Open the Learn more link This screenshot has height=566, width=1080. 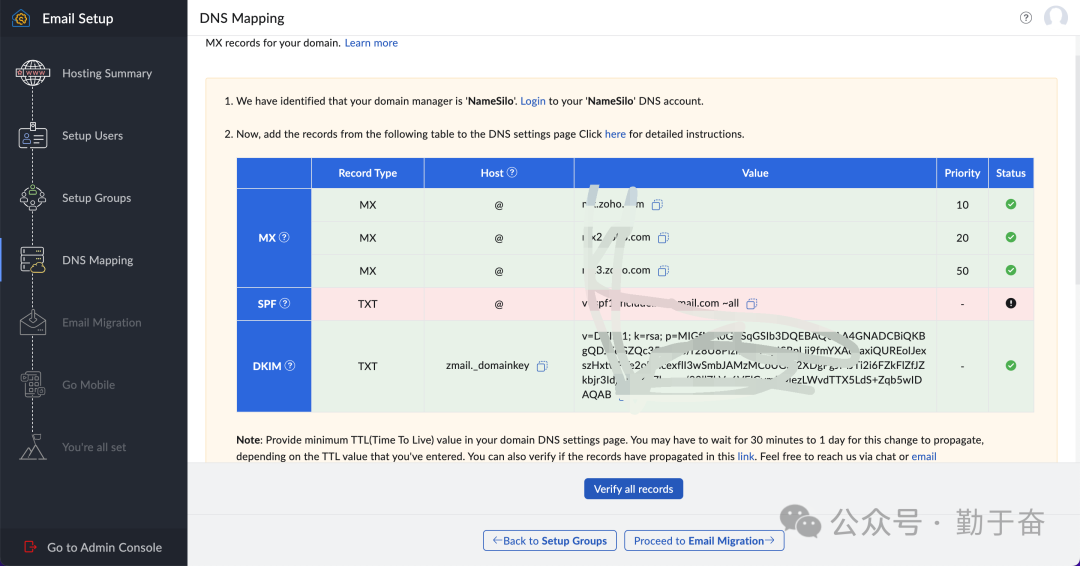(x=371, y=43)
